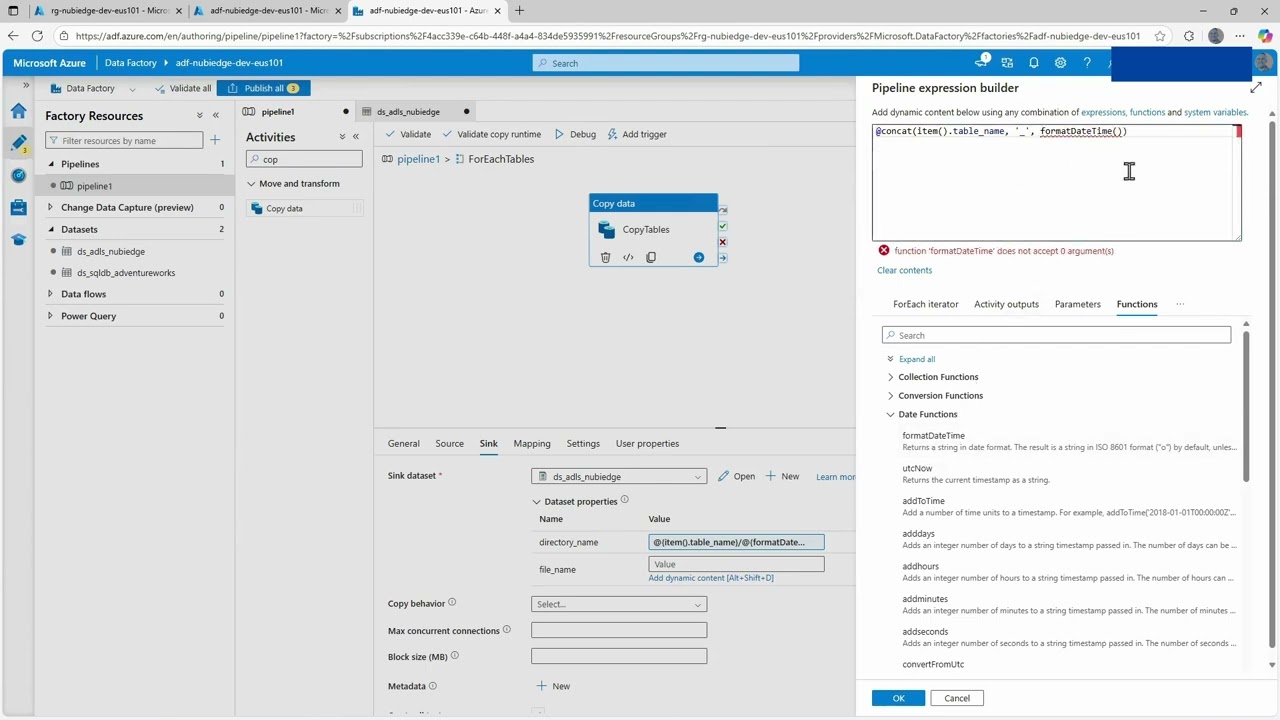This screenshot has height=720, width=1280.
Task: Select the Activity outputs tab
Action: (1006, 304)
